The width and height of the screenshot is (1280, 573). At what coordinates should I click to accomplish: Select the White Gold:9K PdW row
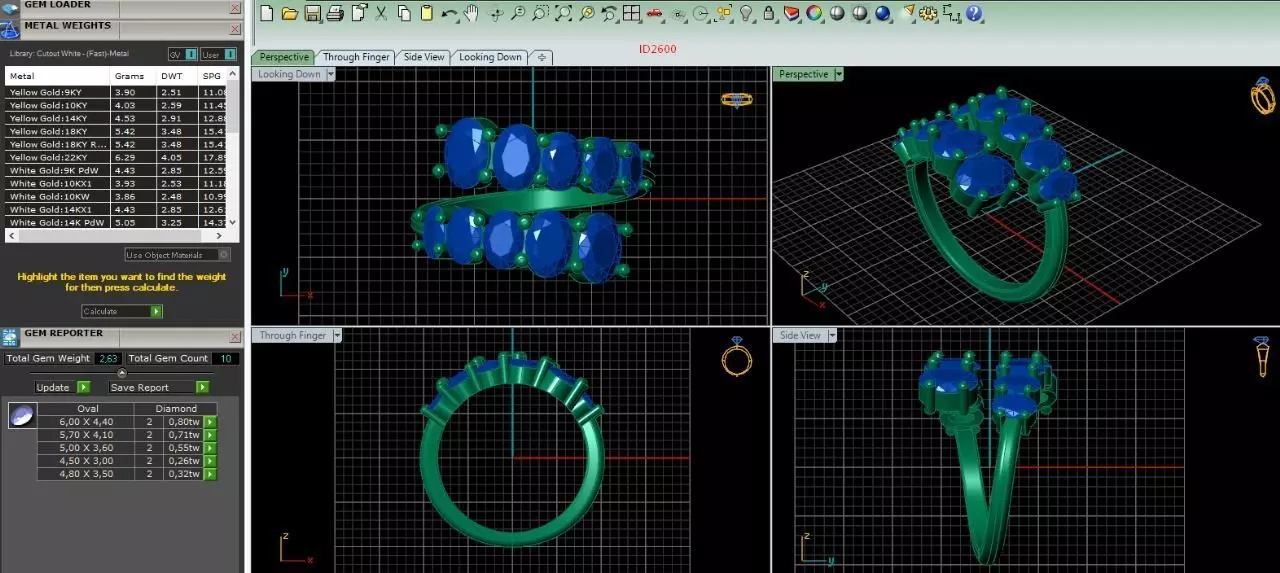tap(116, 170)
